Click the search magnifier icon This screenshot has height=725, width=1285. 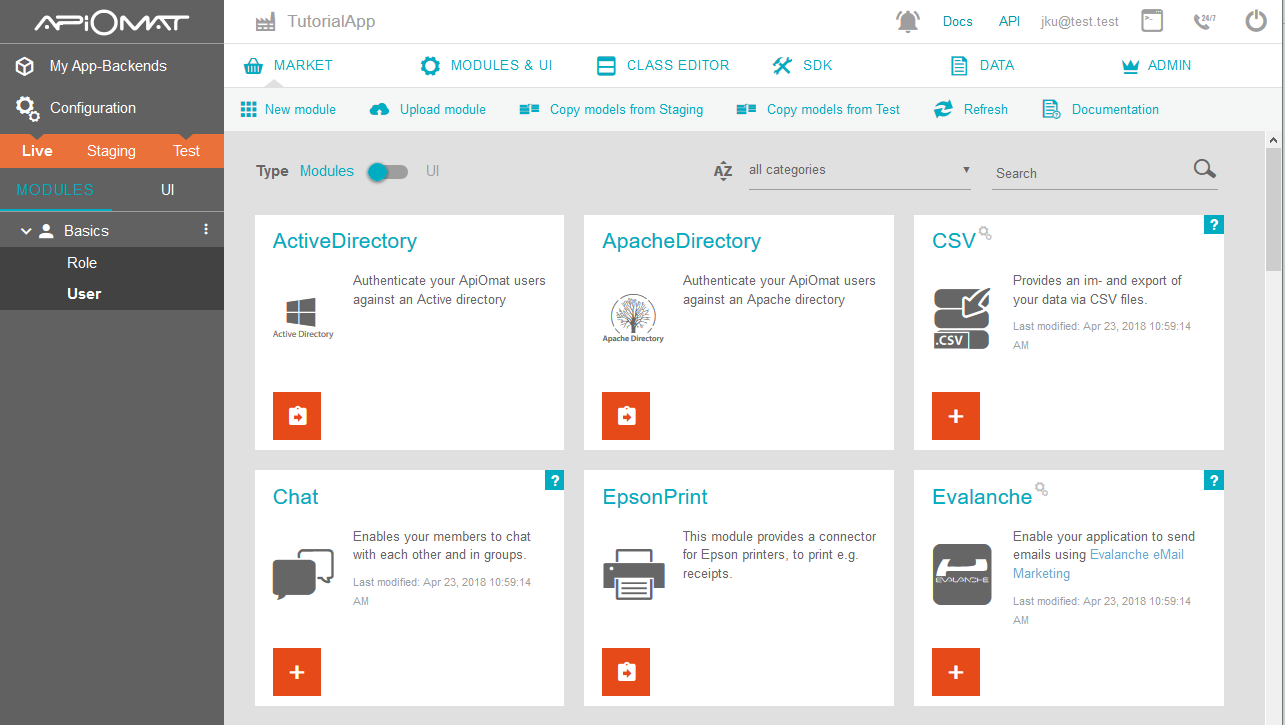(1205, 169)
